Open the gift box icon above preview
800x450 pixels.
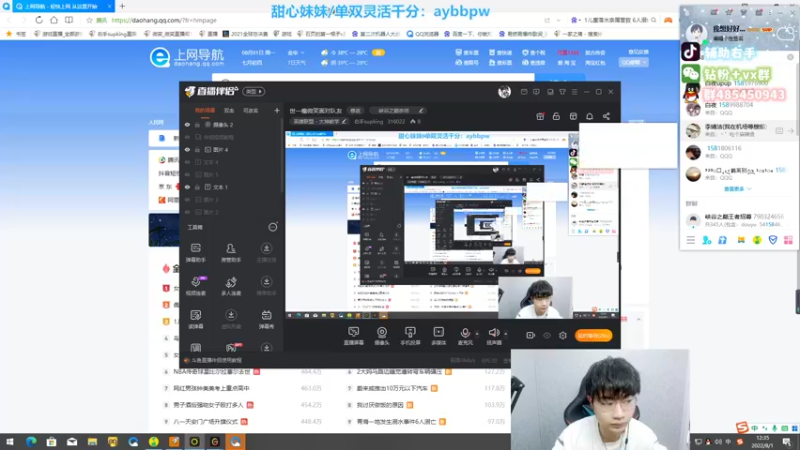click(x=540, y=116)
